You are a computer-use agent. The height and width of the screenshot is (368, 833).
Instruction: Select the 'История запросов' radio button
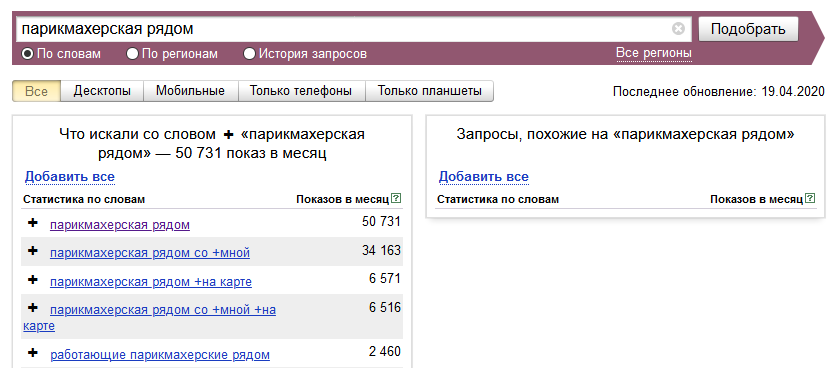[249, 54]
